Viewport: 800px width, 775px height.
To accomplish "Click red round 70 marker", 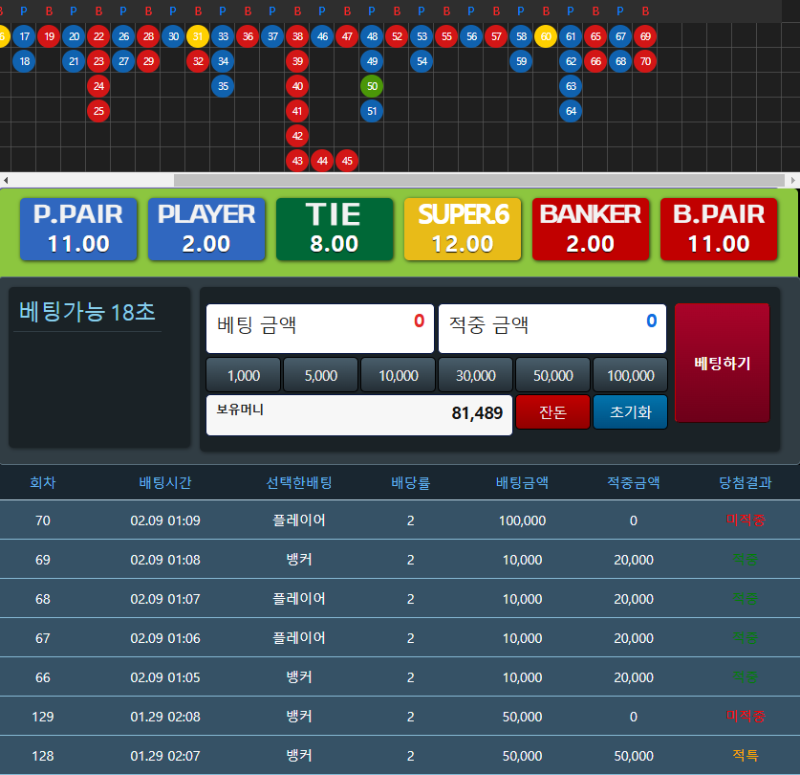I will click(645, 61).
